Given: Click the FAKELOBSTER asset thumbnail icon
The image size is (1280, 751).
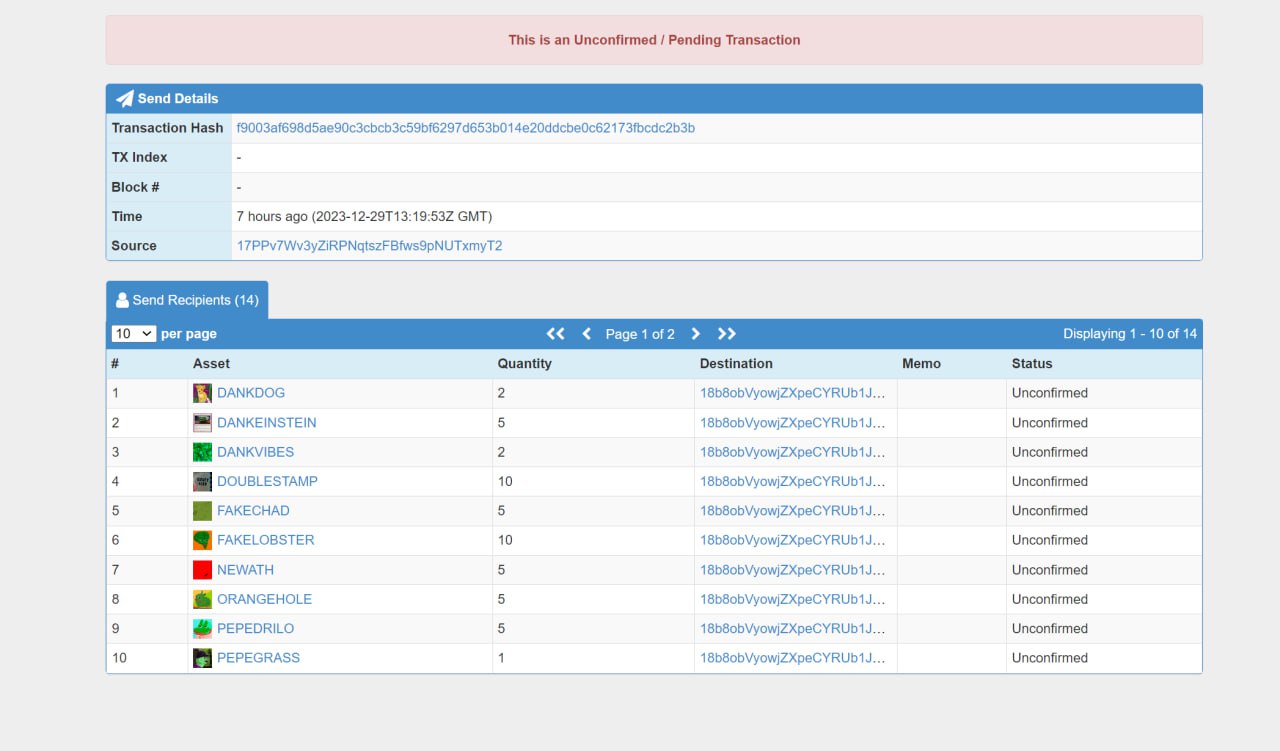Looking at the screenshot, I should (x=202, y=540).
